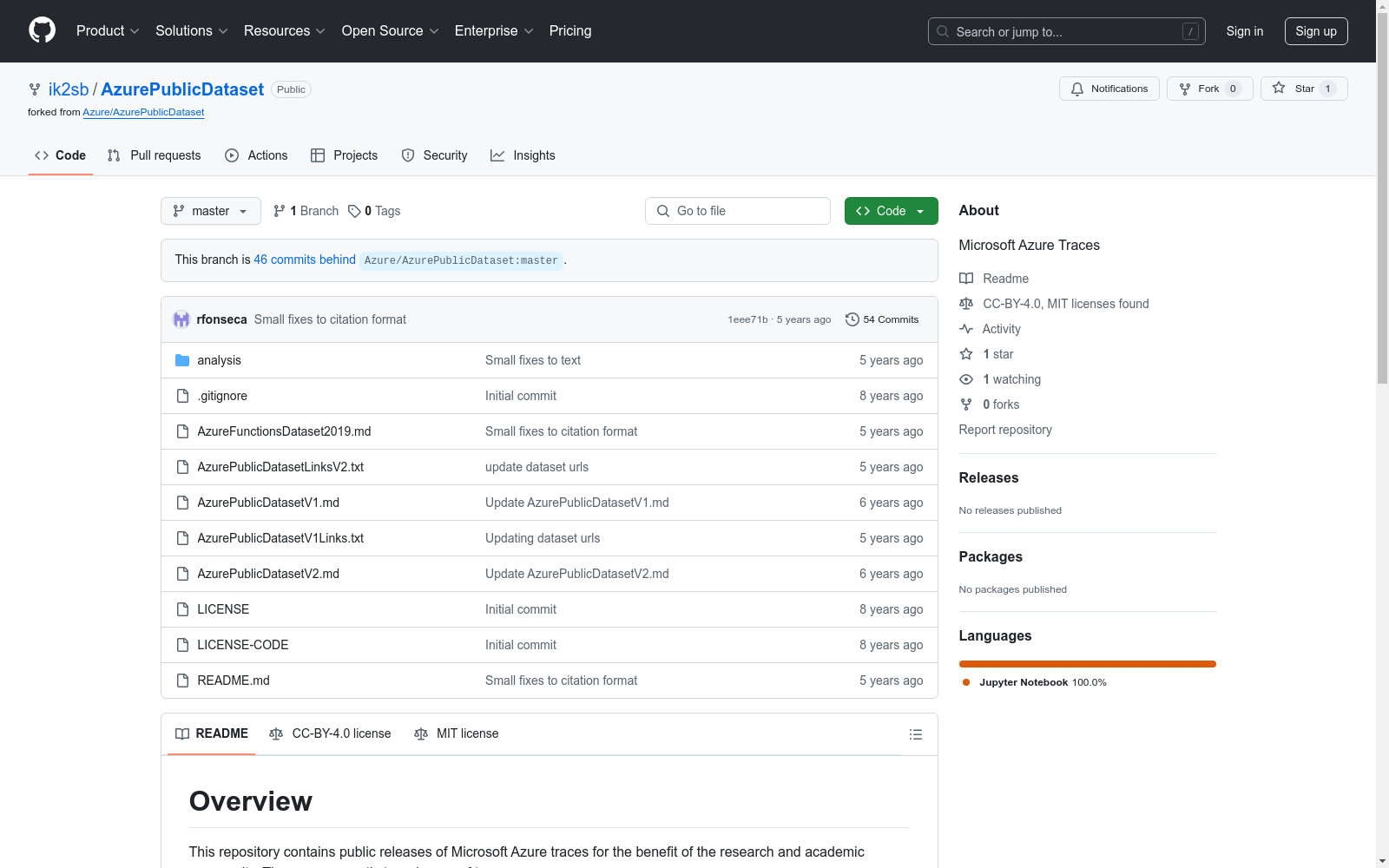Click the tag icon beside 0 Tags
1389x868 pixels.
click(354, 211)
